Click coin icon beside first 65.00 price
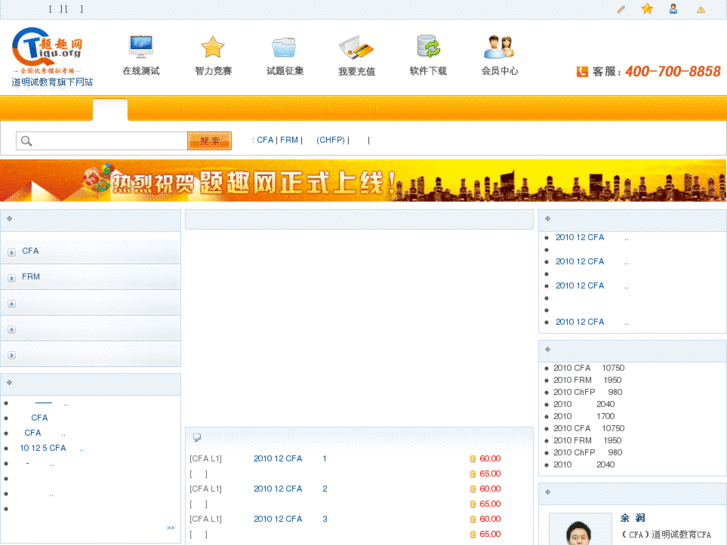This screenshot has width=727, height=545. click(472, 474)
